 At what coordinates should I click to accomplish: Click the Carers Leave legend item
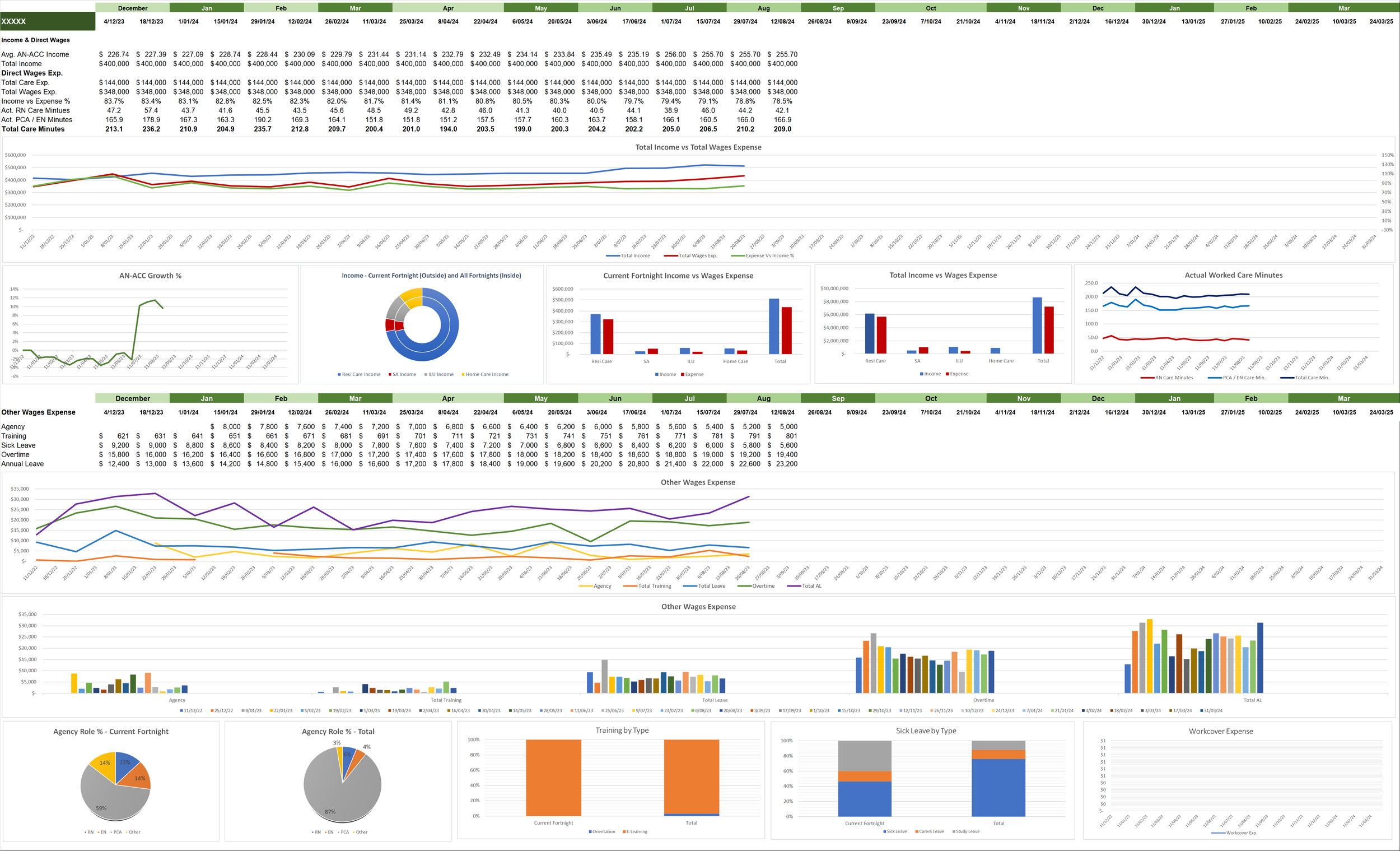point(931,832)
